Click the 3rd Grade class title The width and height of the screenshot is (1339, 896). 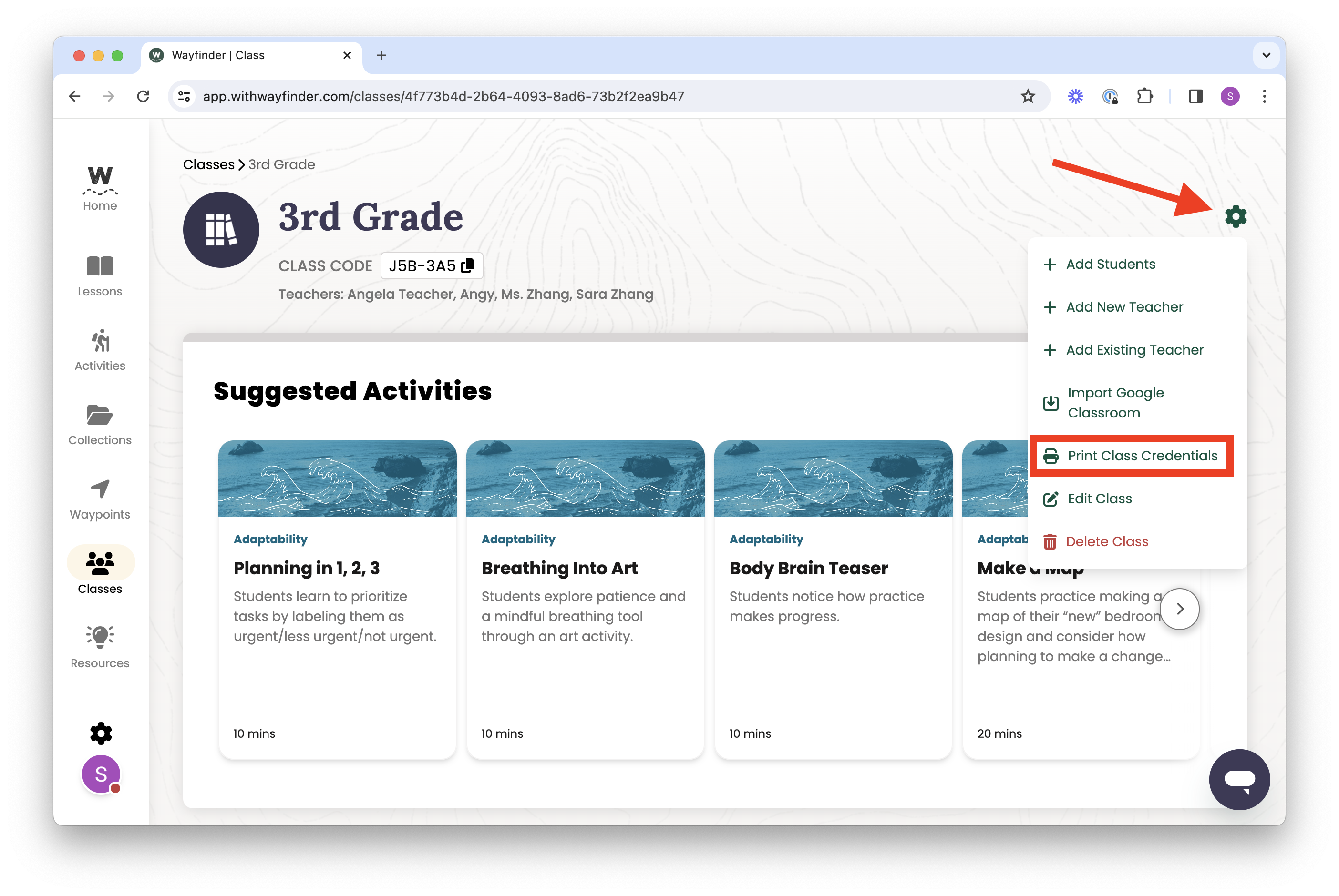coord(371,216)
